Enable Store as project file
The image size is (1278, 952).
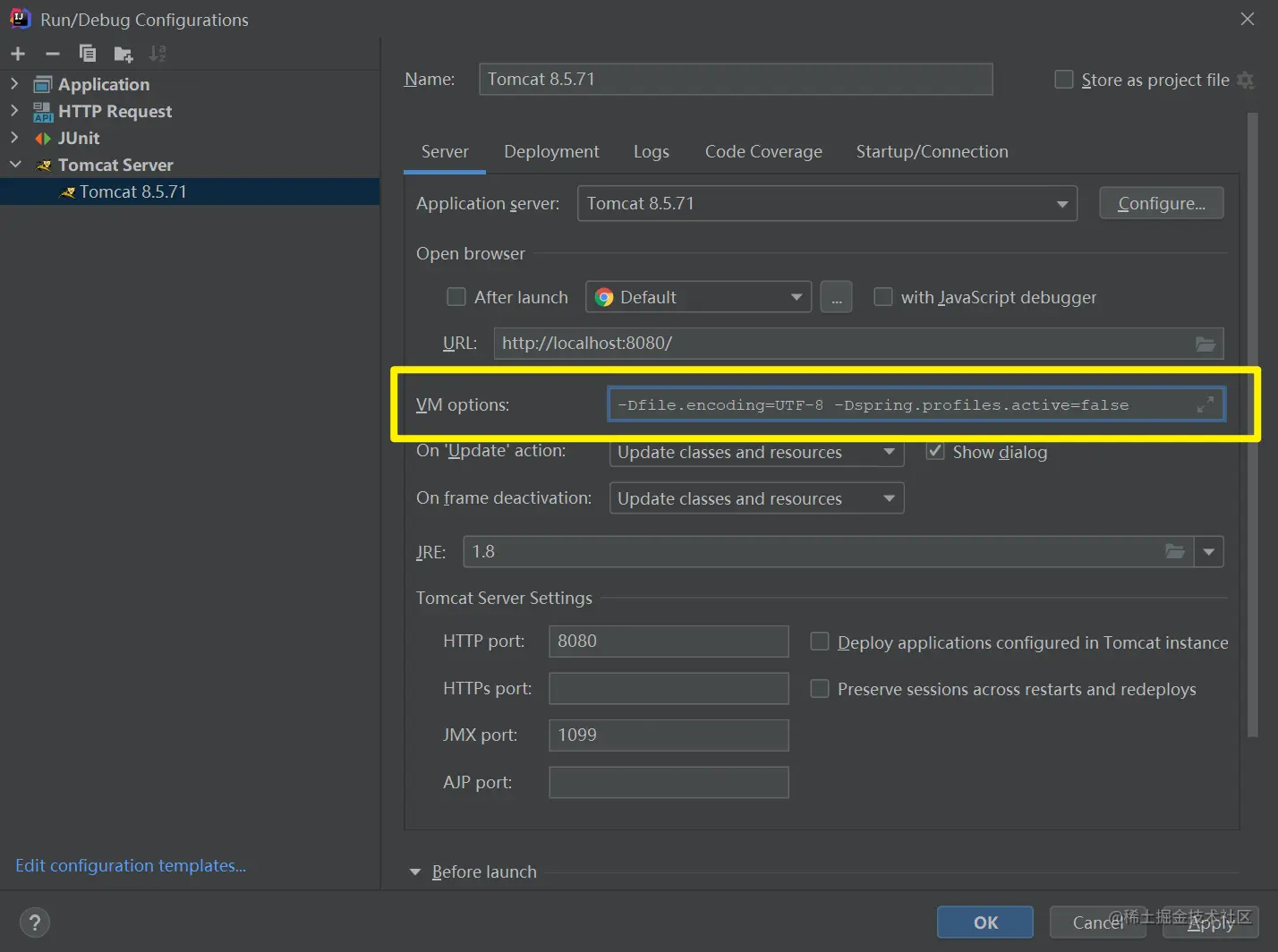point(1064,80)
